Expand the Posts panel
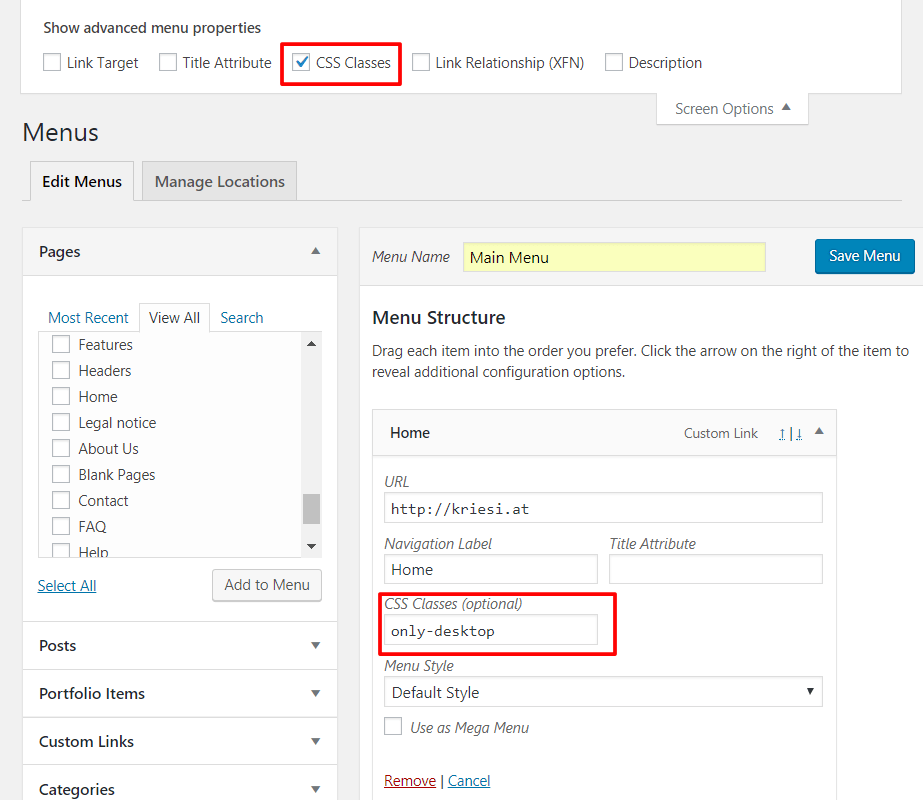The image size is (923, 800). [x=316, y=646]
